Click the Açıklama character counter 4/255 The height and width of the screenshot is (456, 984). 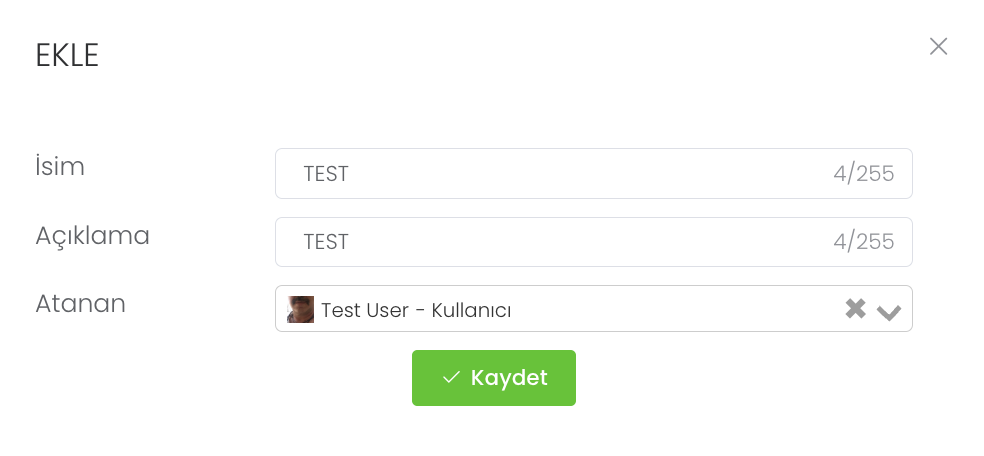[863, 242]
